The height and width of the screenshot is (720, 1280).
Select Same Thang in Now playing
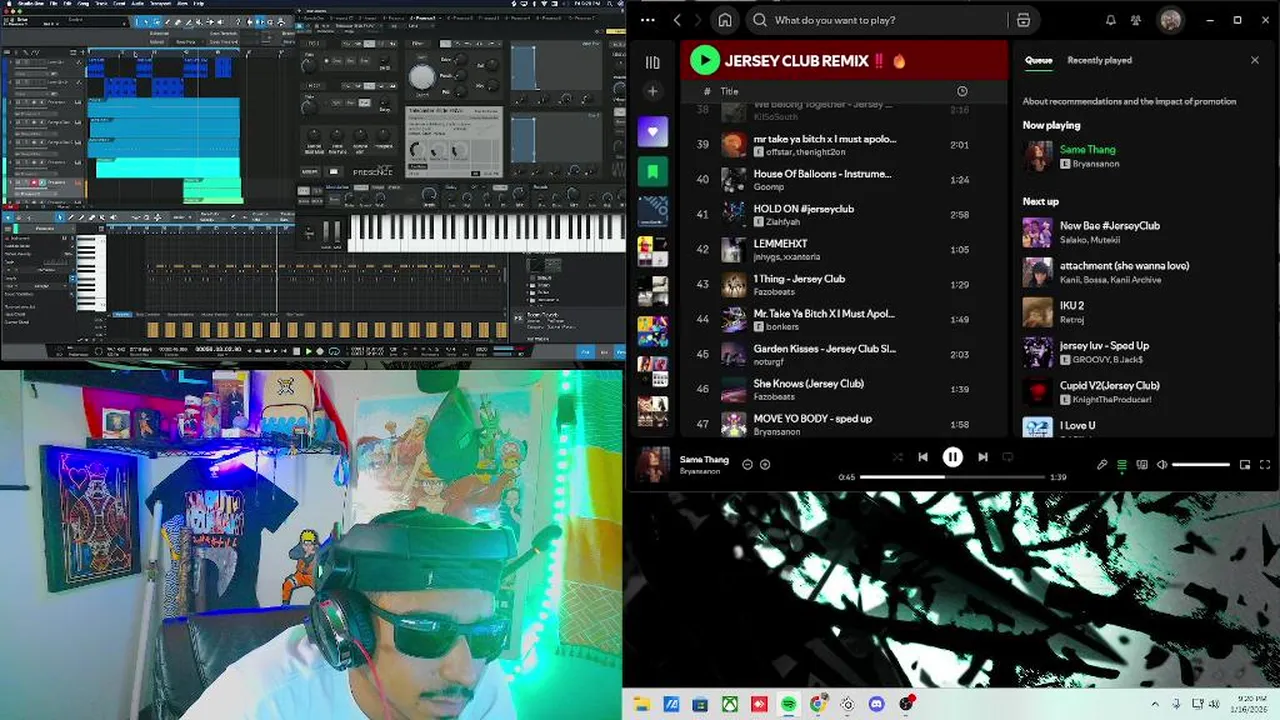pyautogui.click(x=1087, y=149)
